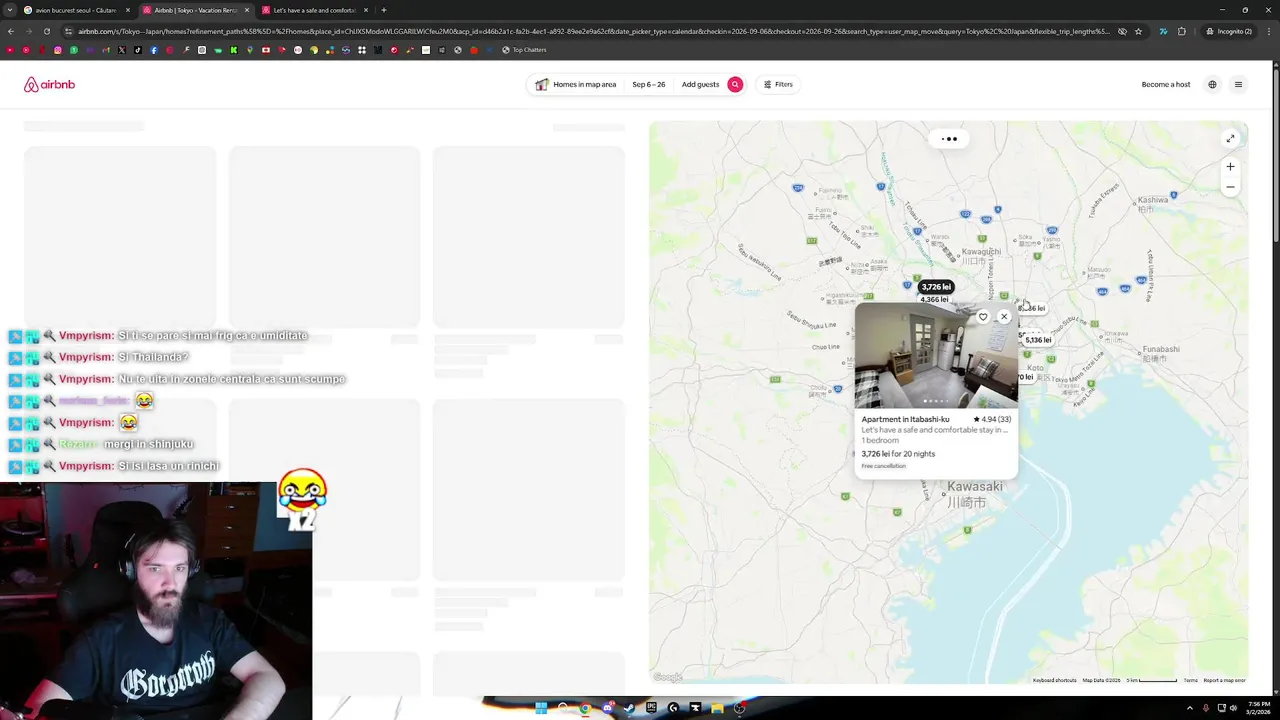
Task: Click Homes in map area field
Action: (576, 84)
